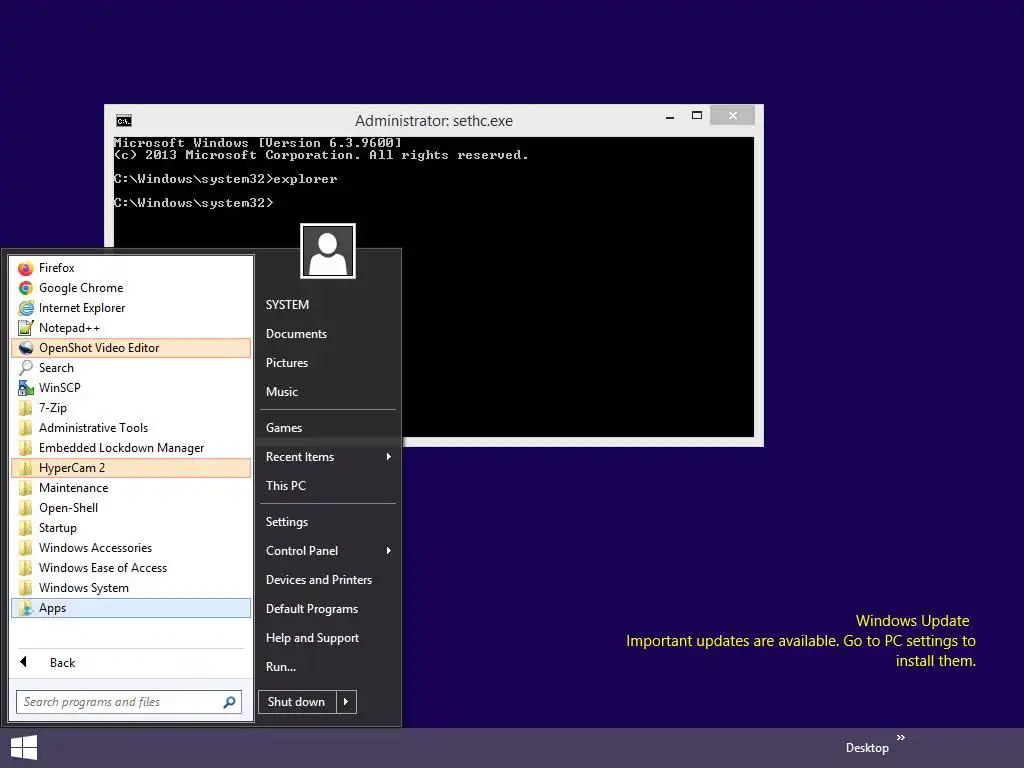Click the Shut down button

(297, 702)
